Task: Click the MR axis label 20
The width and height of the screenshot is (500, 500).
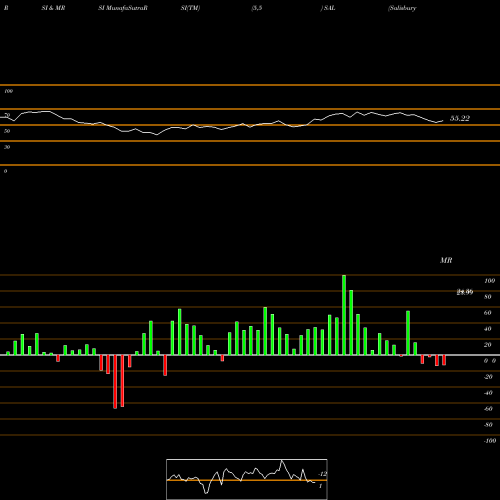Action: point(488,345)
